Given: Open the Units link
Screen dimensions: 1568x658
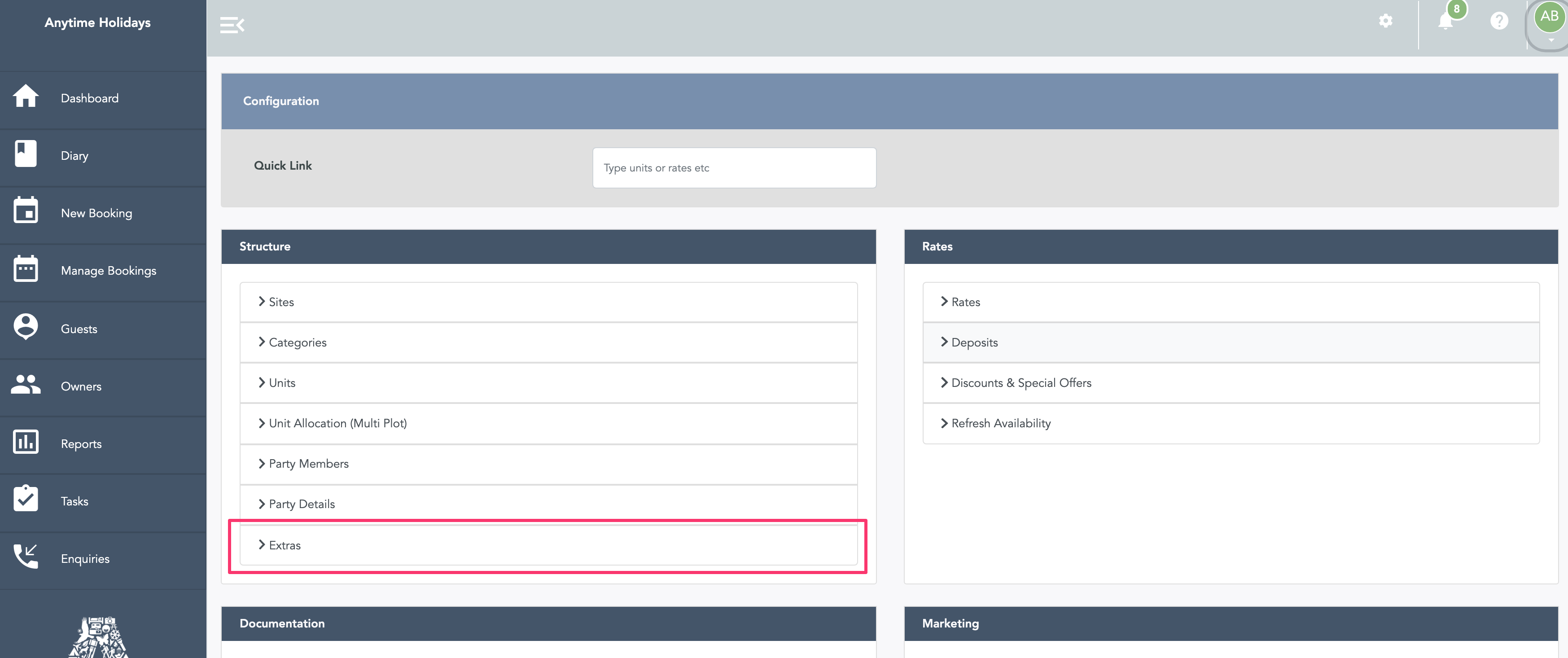Looking at the screenshot, I should (x=282, y=383).
